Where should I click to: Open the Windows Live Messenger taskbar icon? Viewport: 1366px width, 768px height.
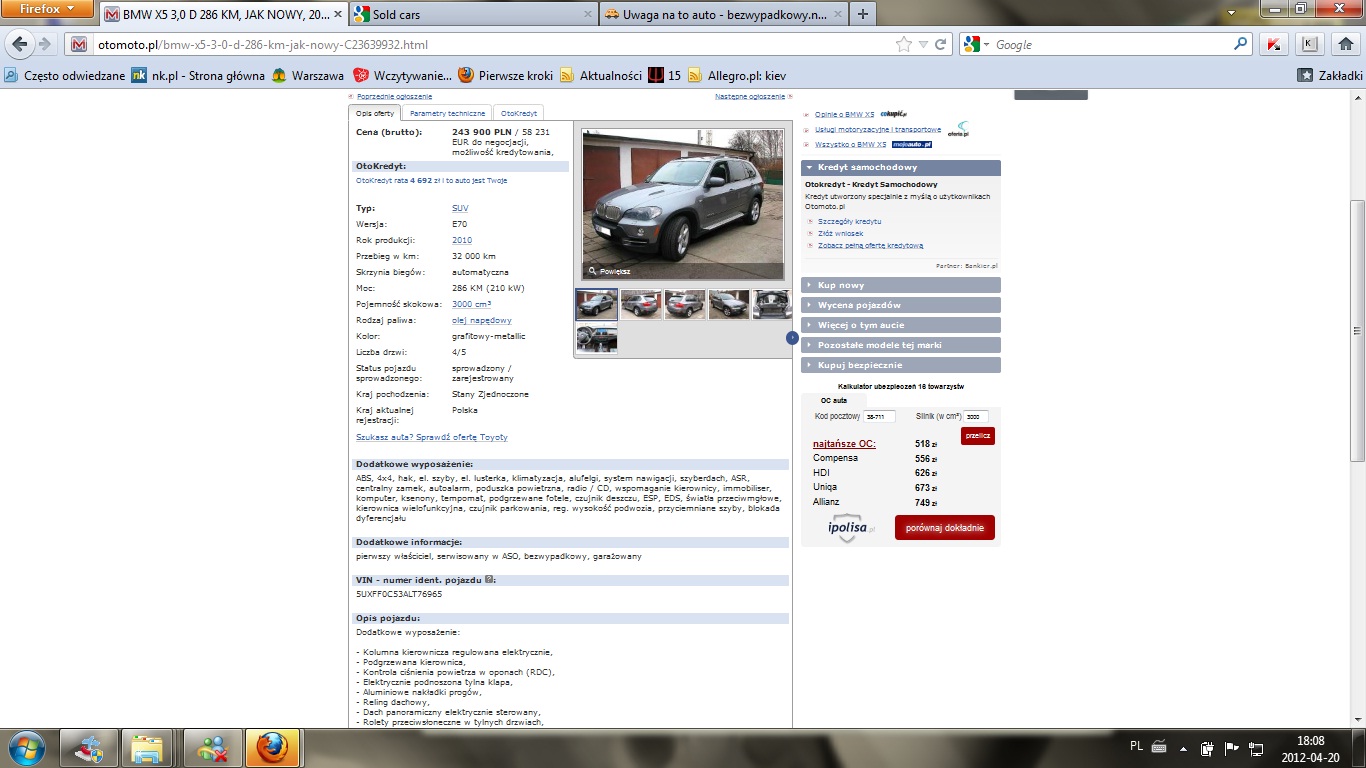pos(211,748)
